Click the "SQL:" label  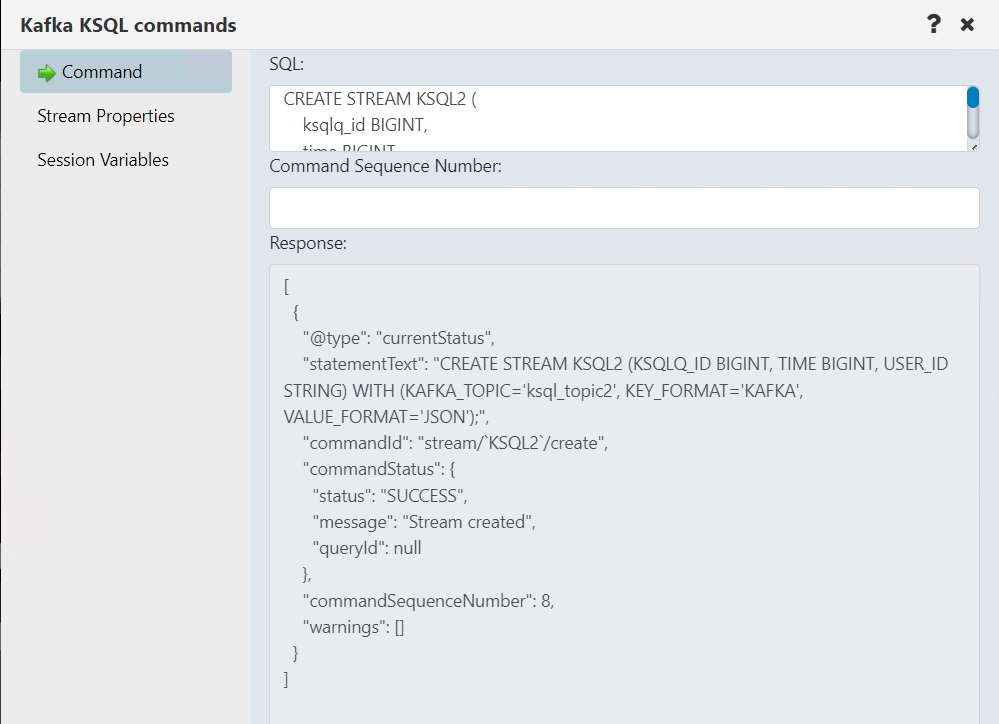pyautogui.click(x=287, y=64)
